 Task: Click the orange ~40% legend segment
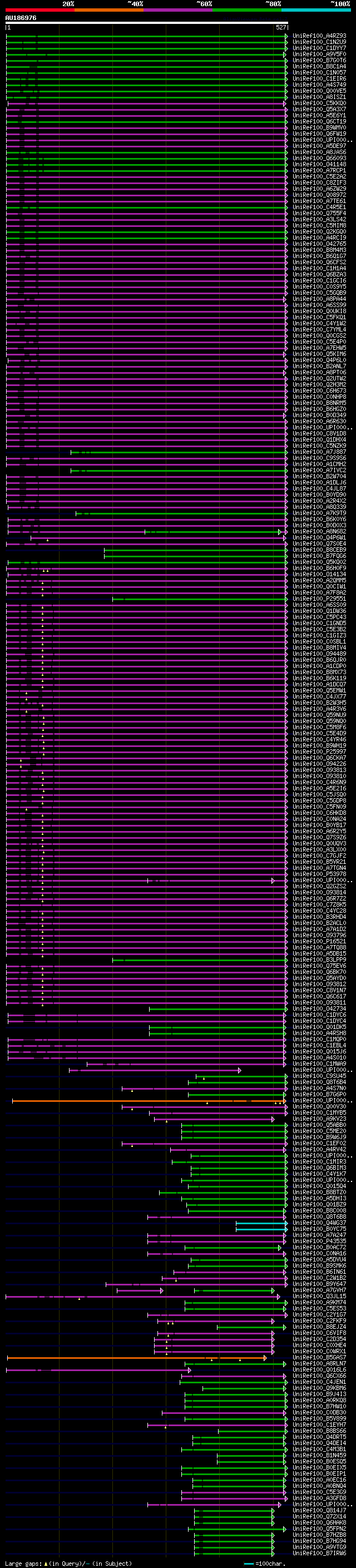click(109, 10)
